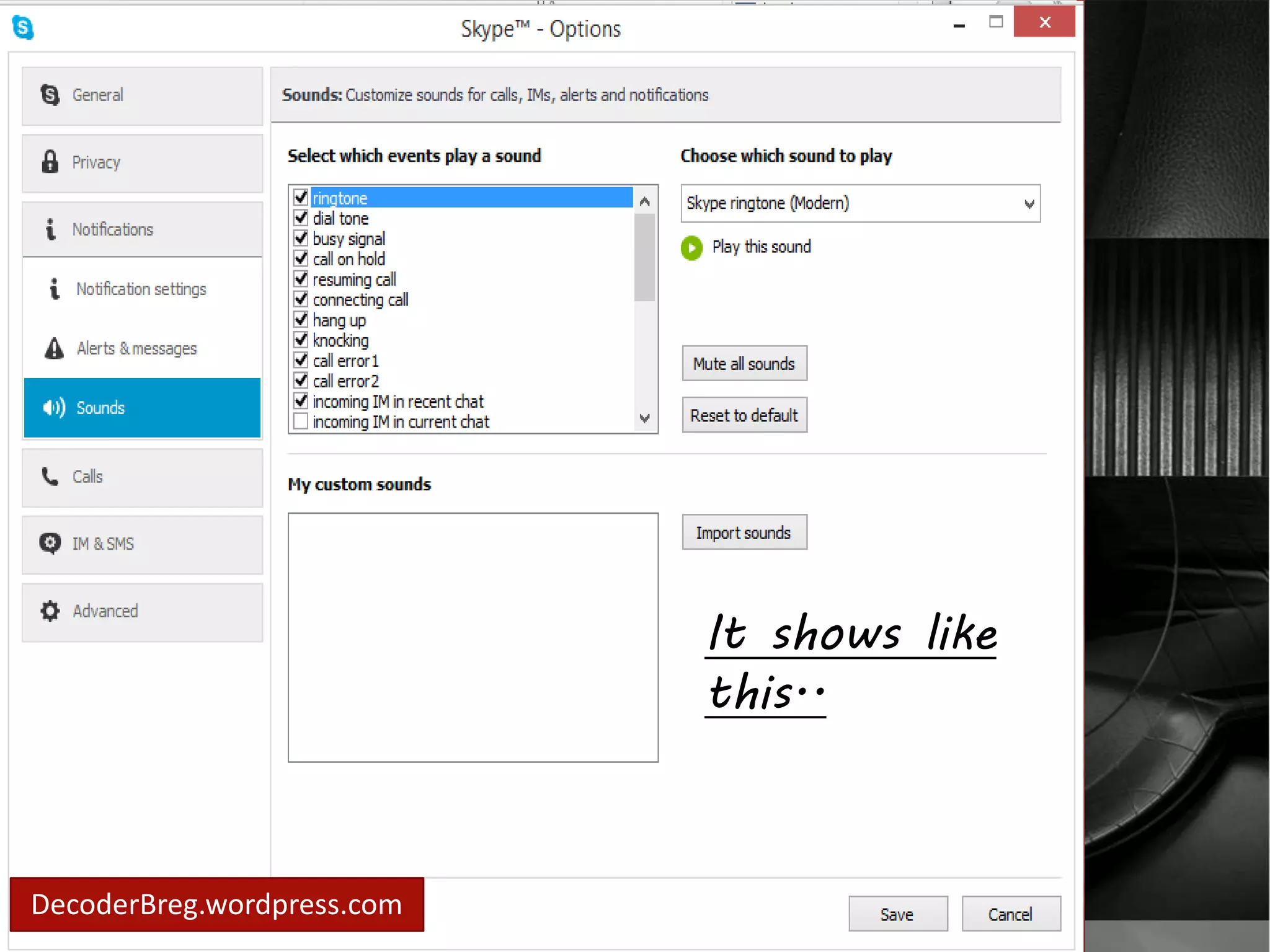Select the connecting call event text
The height and width of the screenshot is (952, 1270).
[x=360, y=300]
